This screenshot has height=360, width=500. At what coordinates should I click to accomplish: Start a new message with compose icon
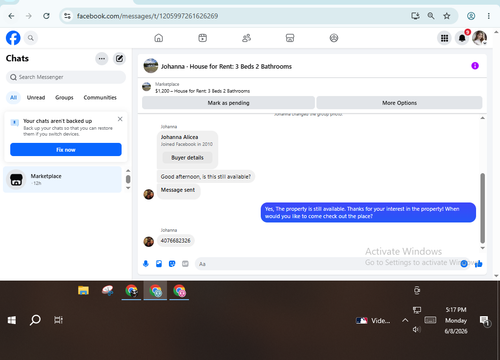click(x=119, y=59)
